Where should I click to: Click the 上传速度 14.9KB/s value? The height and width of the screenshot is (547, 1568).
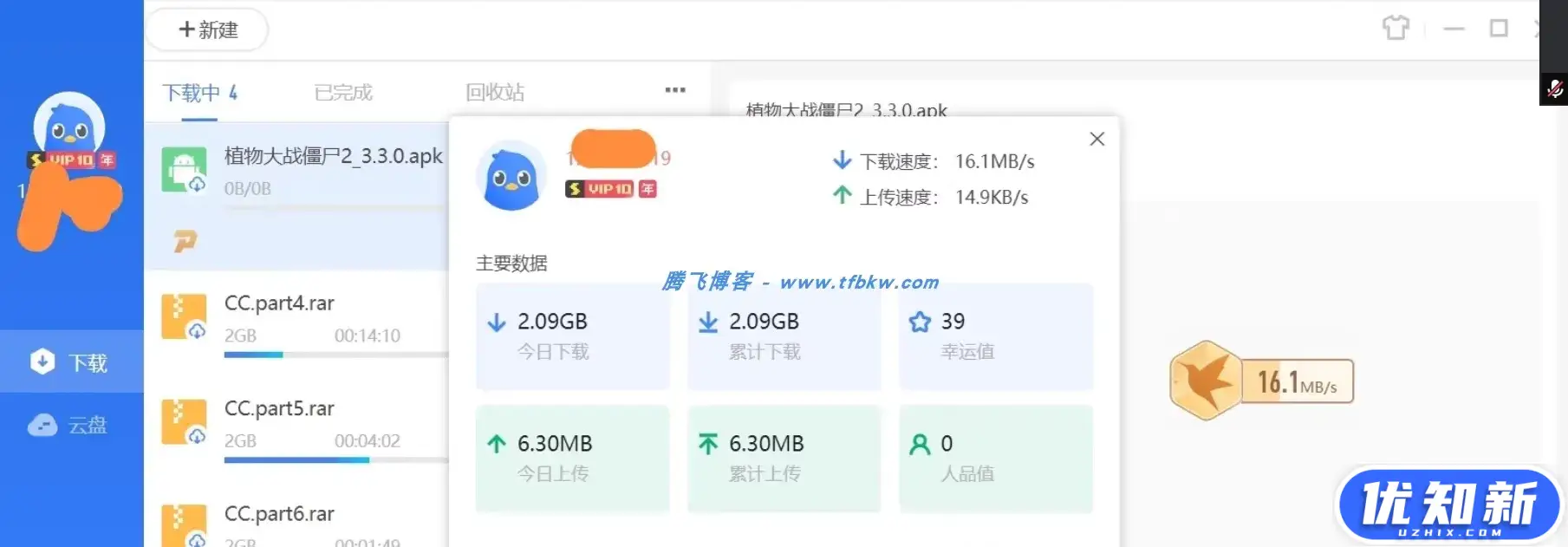(x=992, y=197)
